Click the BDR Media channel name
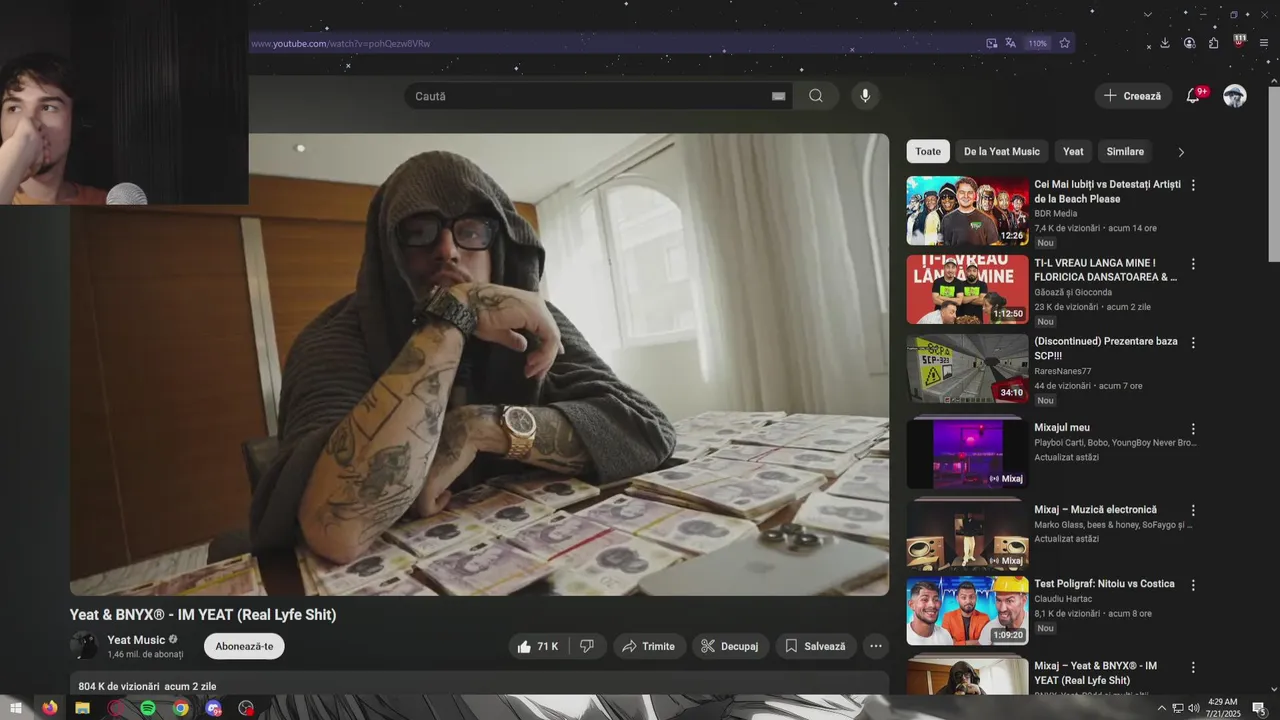The height and width of the screenshot is (720, 1280). tap(1056, 214)
